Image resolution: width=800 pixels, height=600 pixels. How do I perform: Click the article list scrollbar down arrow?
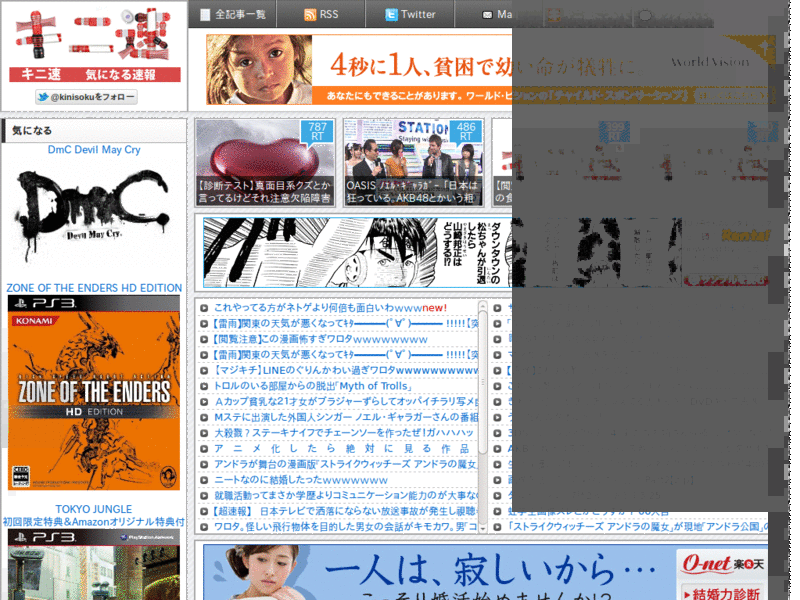[x=483, y=529]
